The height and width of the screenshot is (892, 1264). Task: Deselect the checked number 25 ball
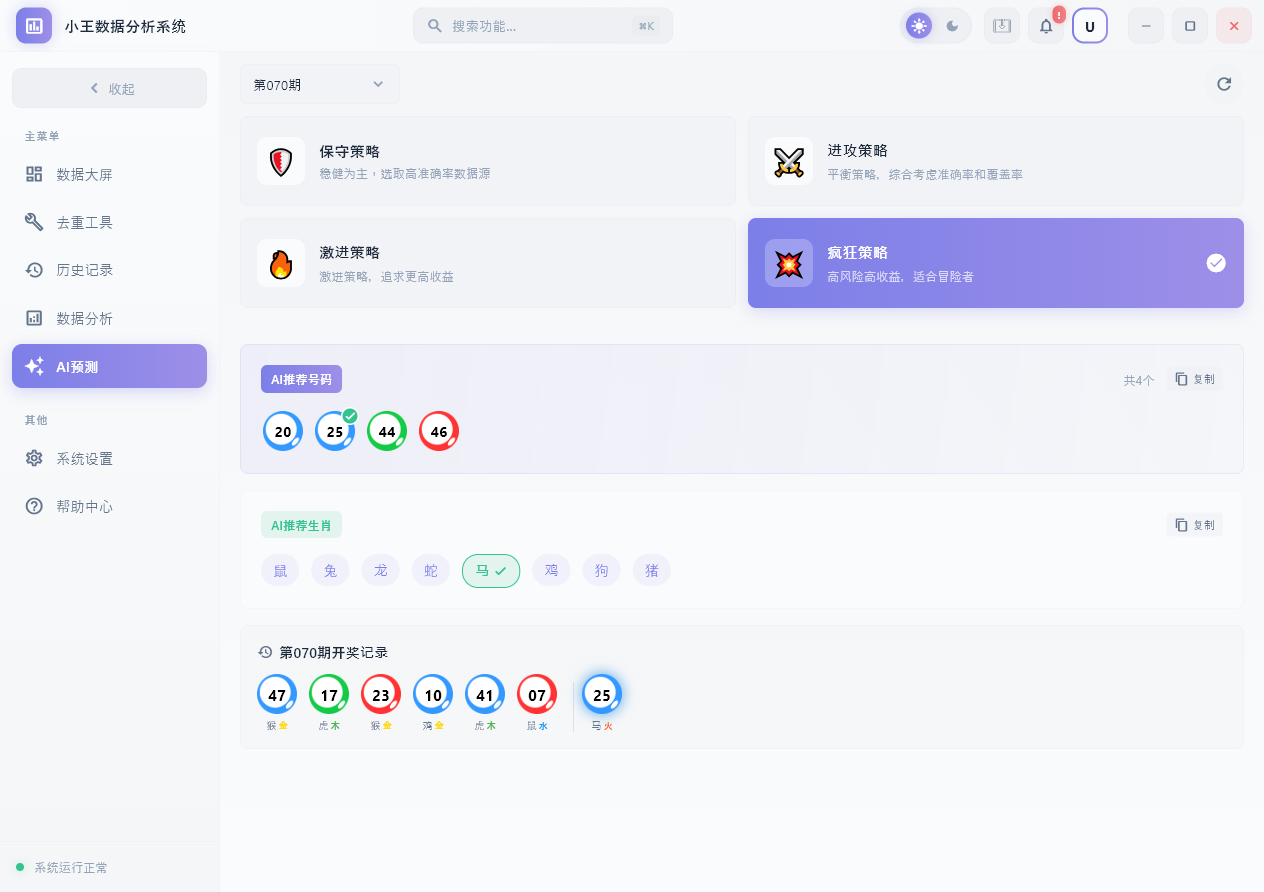point(335,431)
